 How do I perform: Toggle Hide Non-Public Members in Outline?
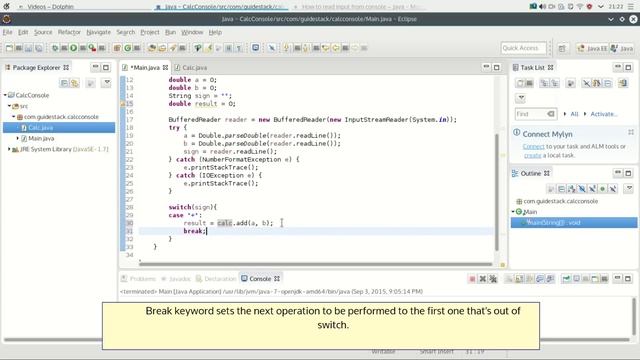(602, 189)
